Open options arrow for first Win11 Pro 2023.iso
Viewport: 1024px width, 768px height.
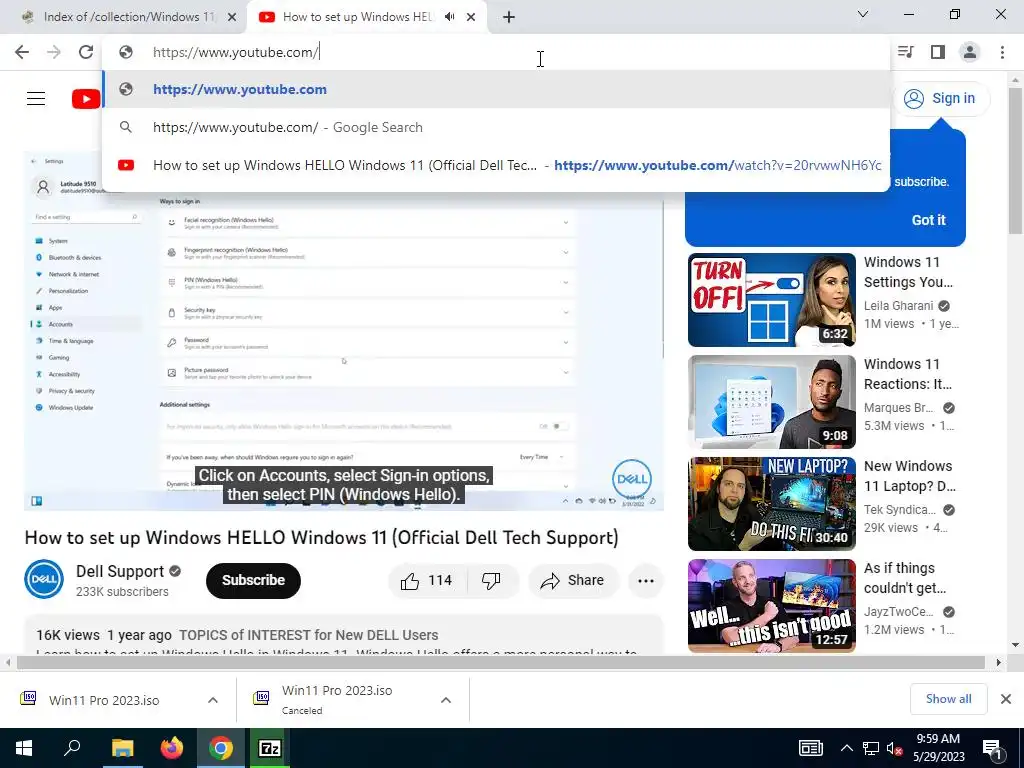[213, 700]
